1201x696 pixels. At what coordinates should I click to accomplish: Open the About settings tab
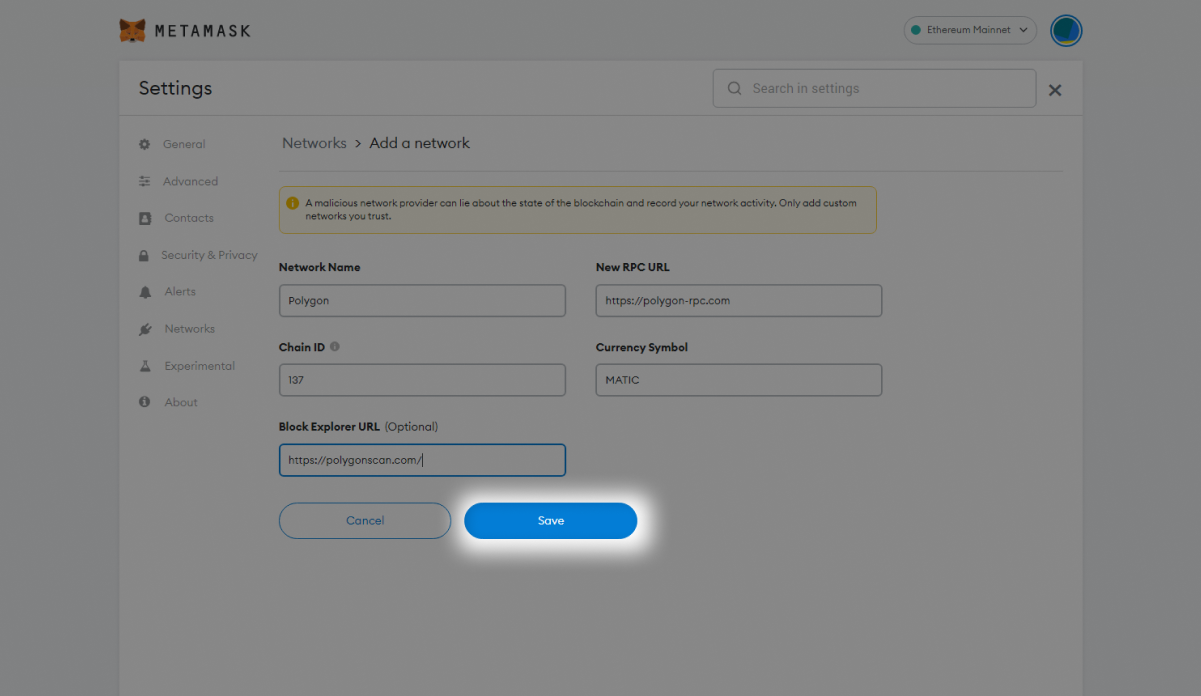[181, 402]
